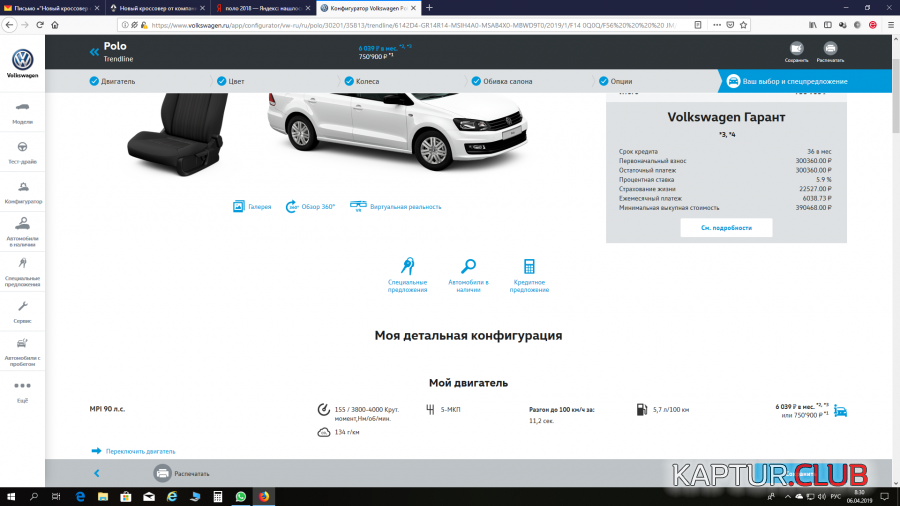Viewport: 900px width, 506px height.
Task: Click the Сохранить icon in the header
Action: (x=797, y=48)
